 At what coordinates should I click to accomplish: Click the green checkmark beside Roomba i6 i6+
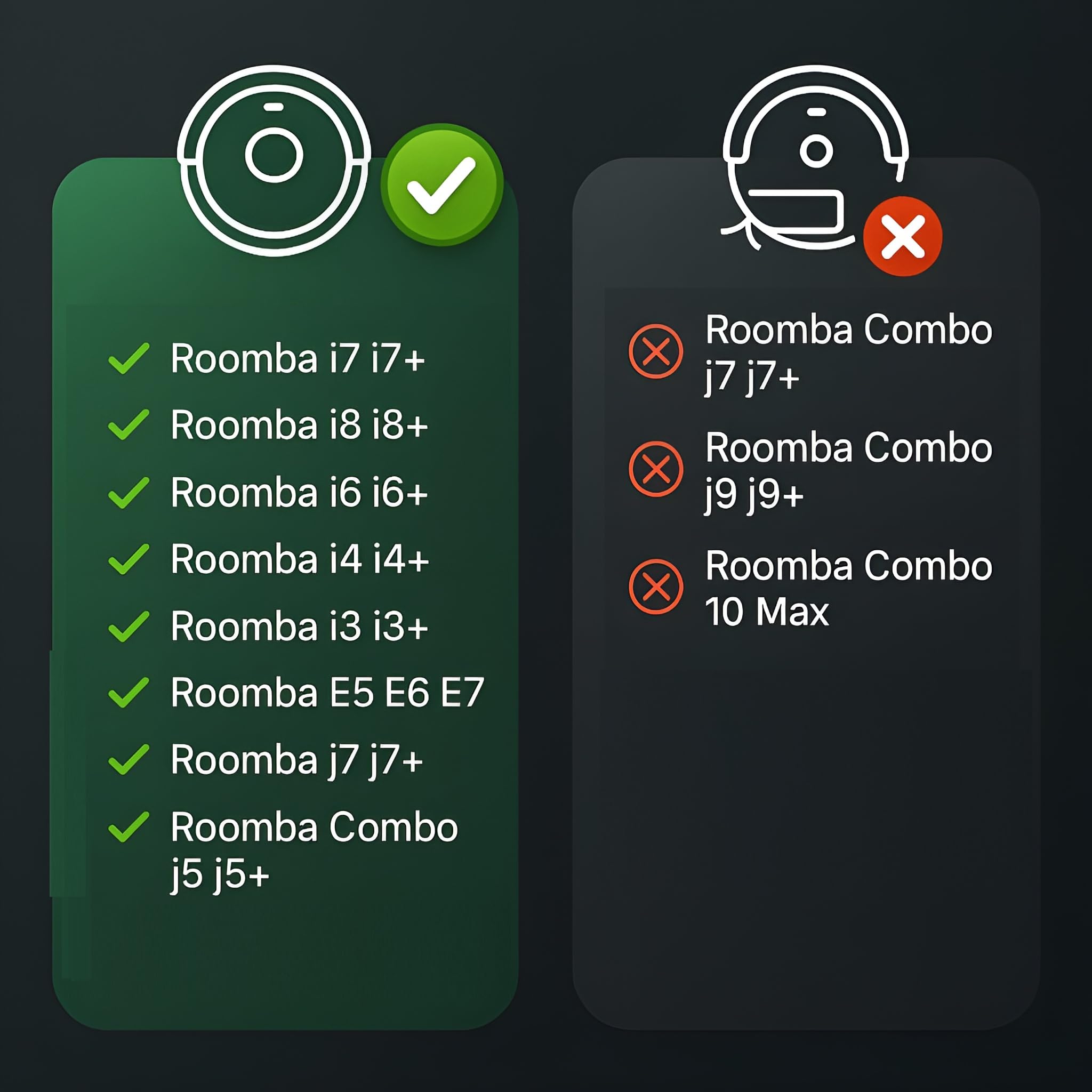129,492
